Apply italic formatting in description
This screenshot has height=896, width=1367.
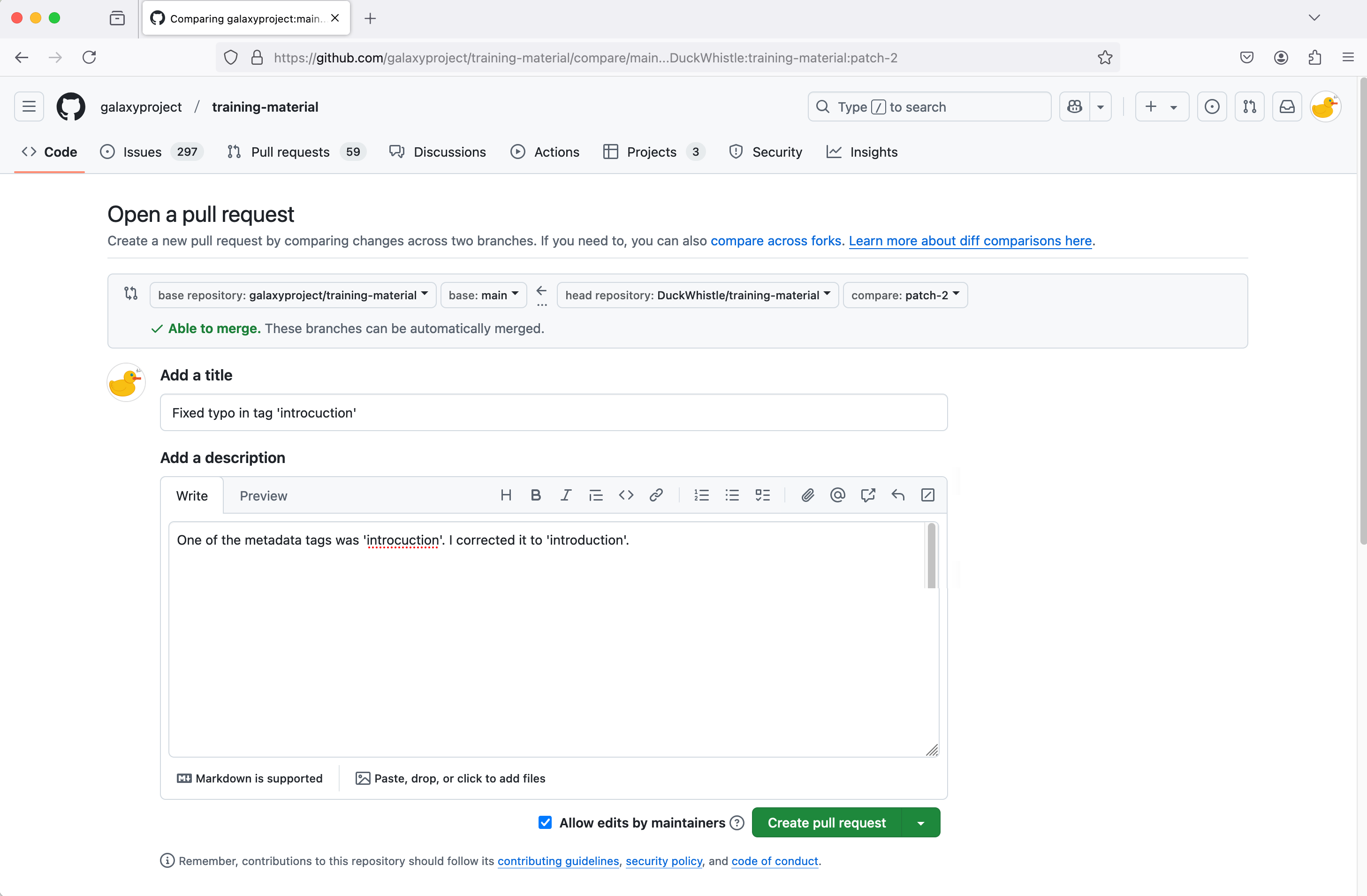566,495
